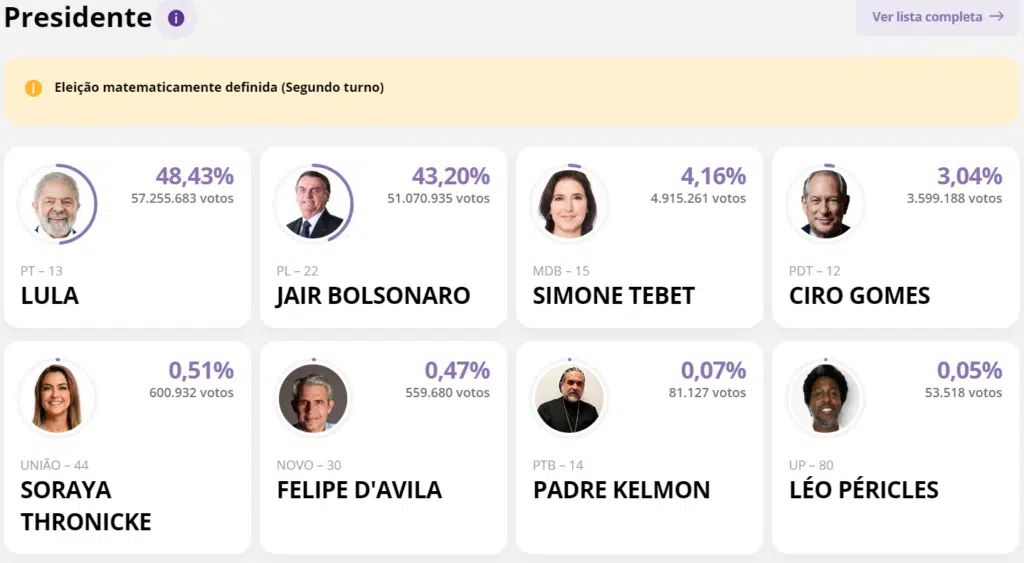Select Jair Bolsonaro's candidate photo

(x=312, y=204)
